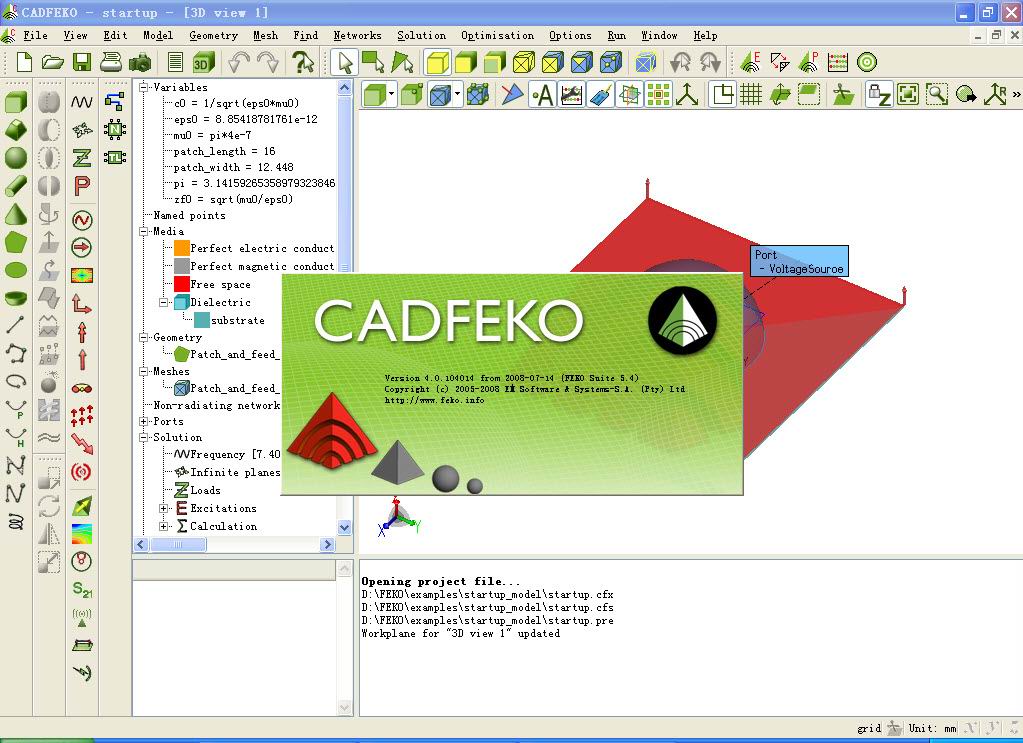
Task: Click the question-mark help pointer icon
Action: click(303, 63)
